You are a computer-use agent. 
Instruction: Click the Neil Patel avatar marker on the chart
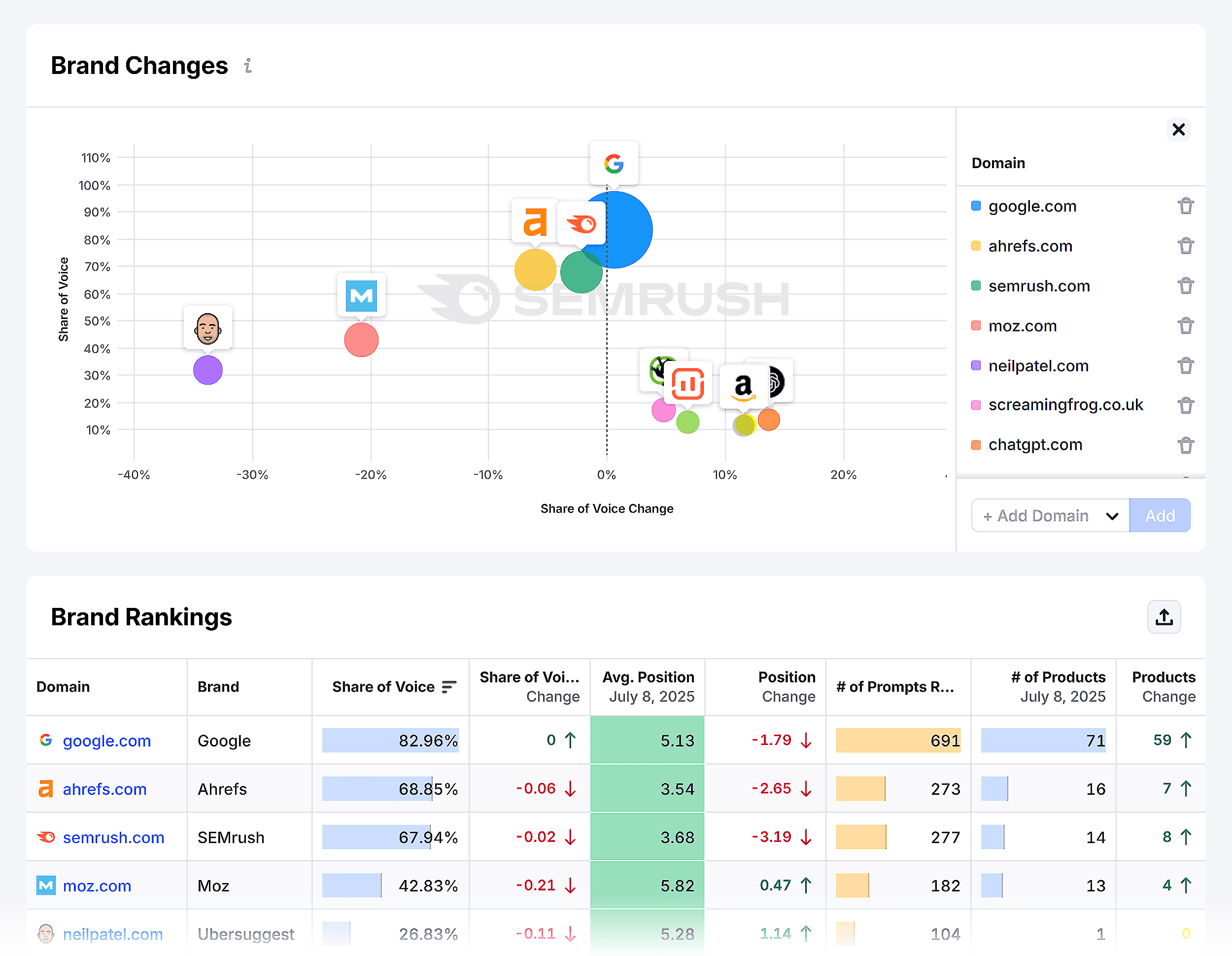coord(207,328)
